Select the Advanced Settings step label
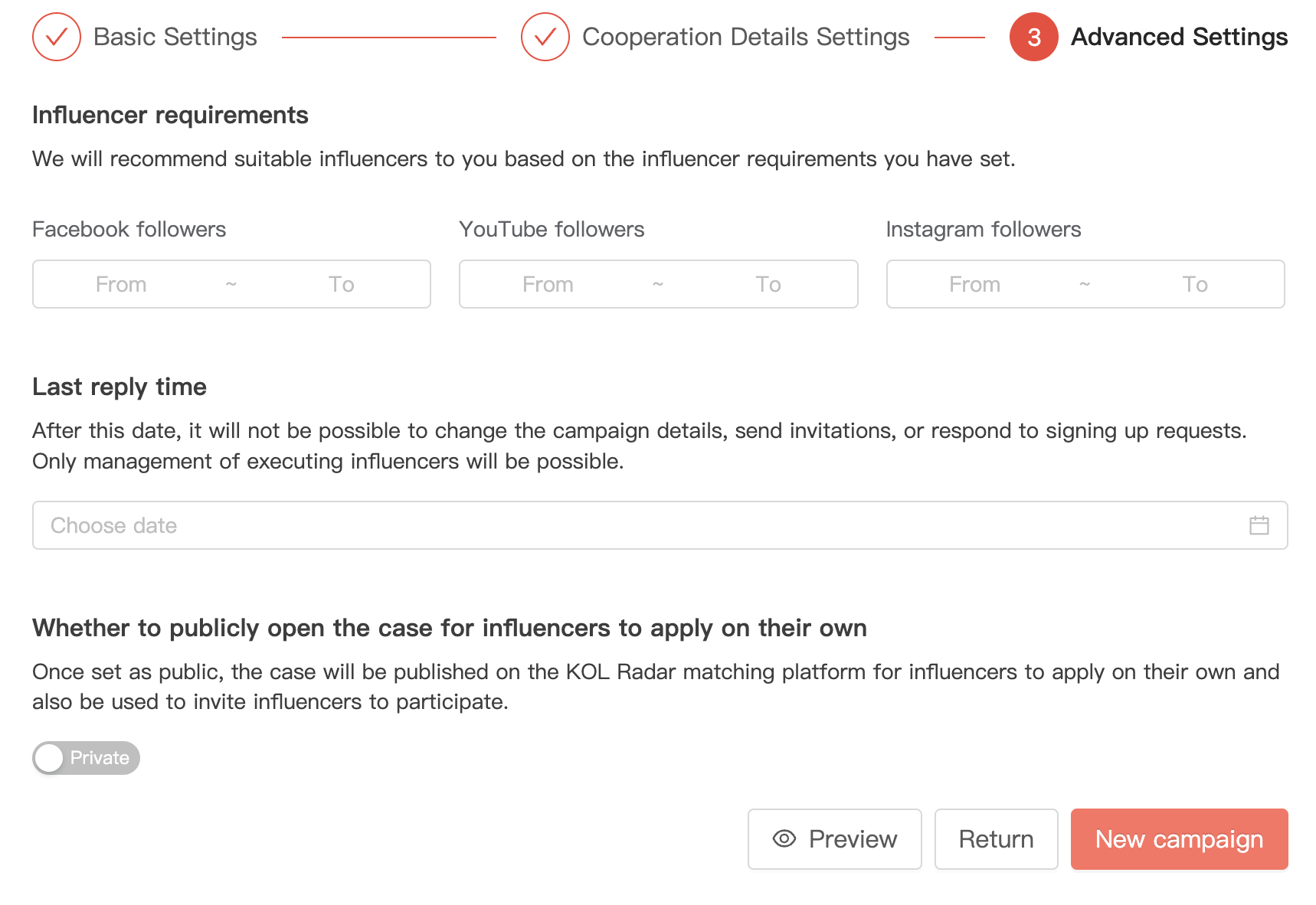Screen dimensions: 1316x905 click(x=1179, y=37)
